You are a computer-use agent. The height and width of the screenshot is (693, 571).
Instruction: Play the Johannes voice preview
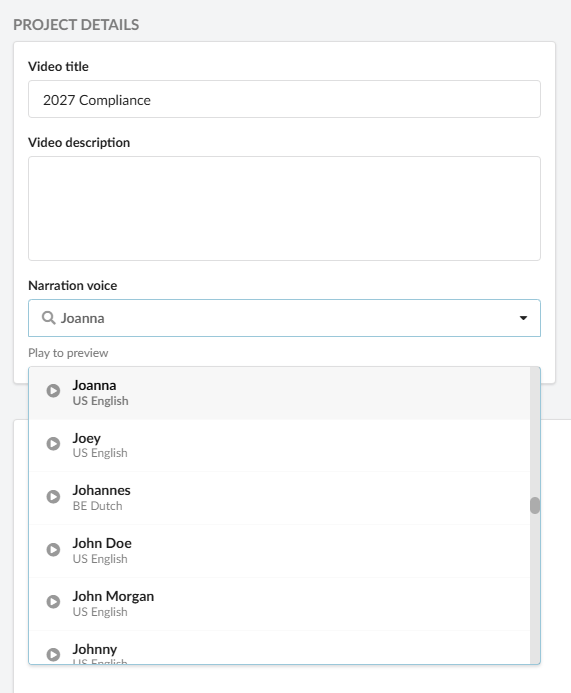(53, 496)
